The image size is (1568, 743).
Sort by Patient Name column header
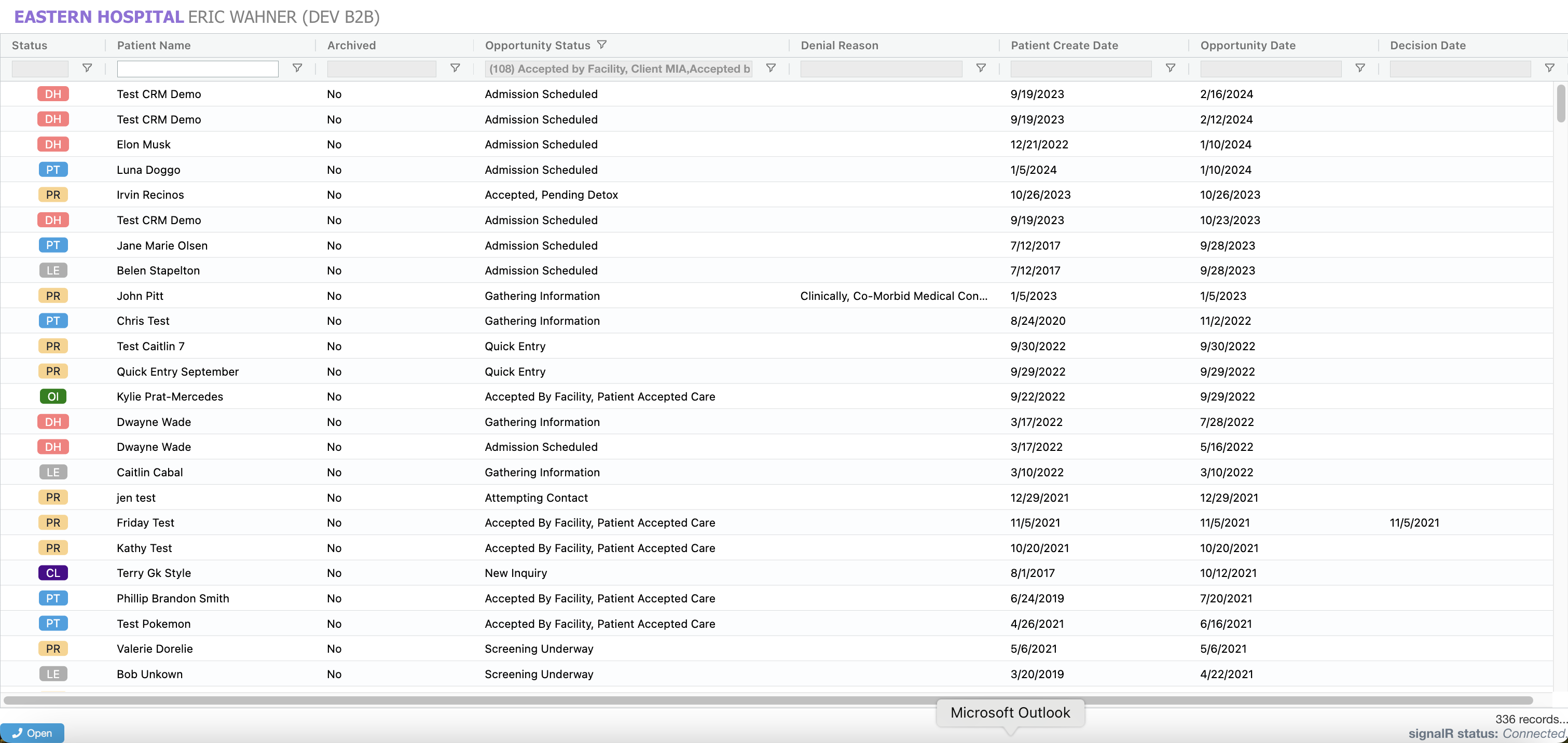[x=154, y=45]
